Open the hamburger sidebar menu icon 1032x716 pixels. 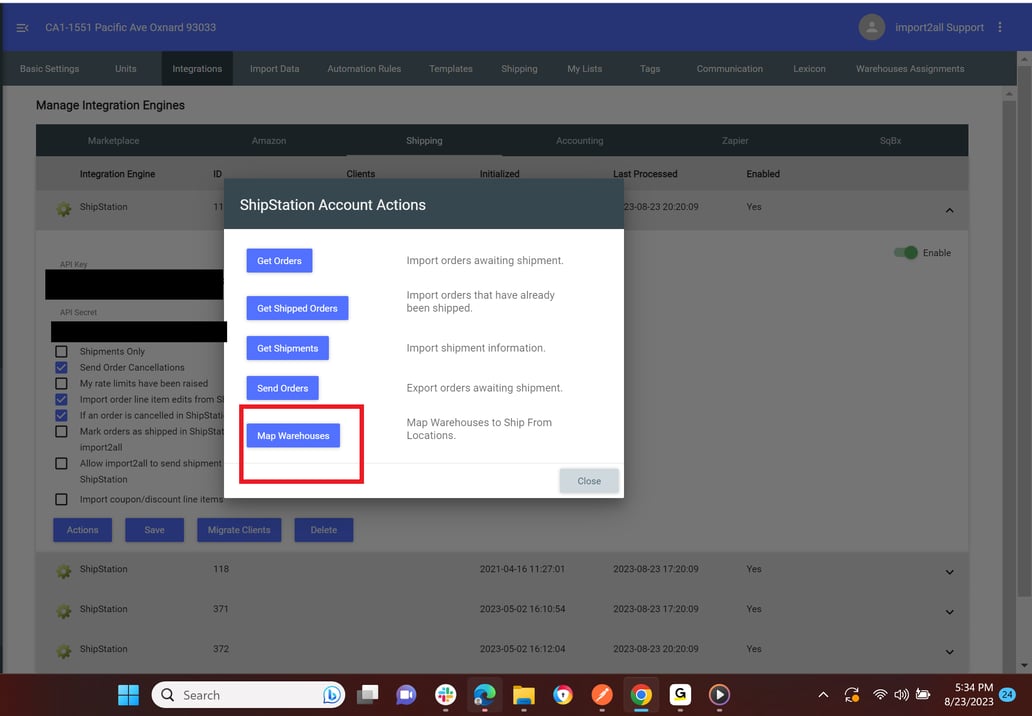tap(22, 28)
